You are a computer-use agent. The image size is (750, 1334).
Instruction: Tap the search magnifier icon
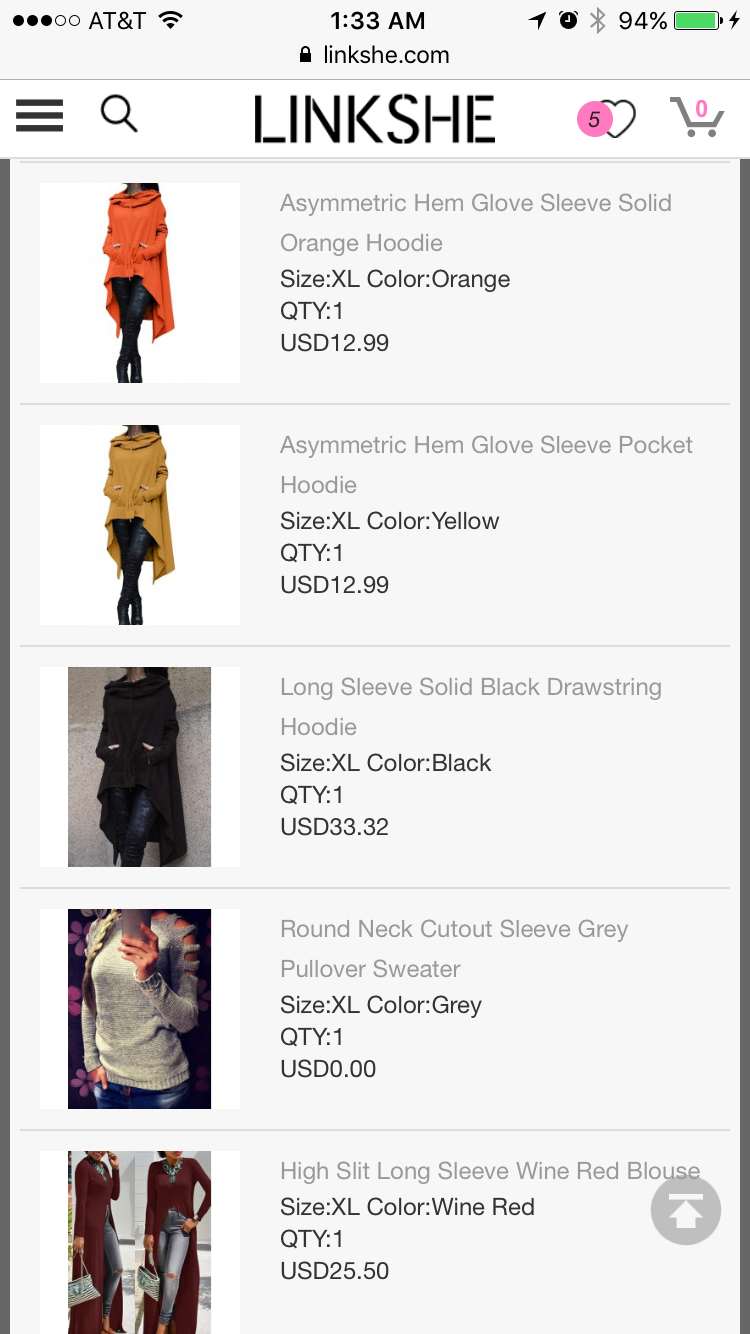(x=119, y=114)
